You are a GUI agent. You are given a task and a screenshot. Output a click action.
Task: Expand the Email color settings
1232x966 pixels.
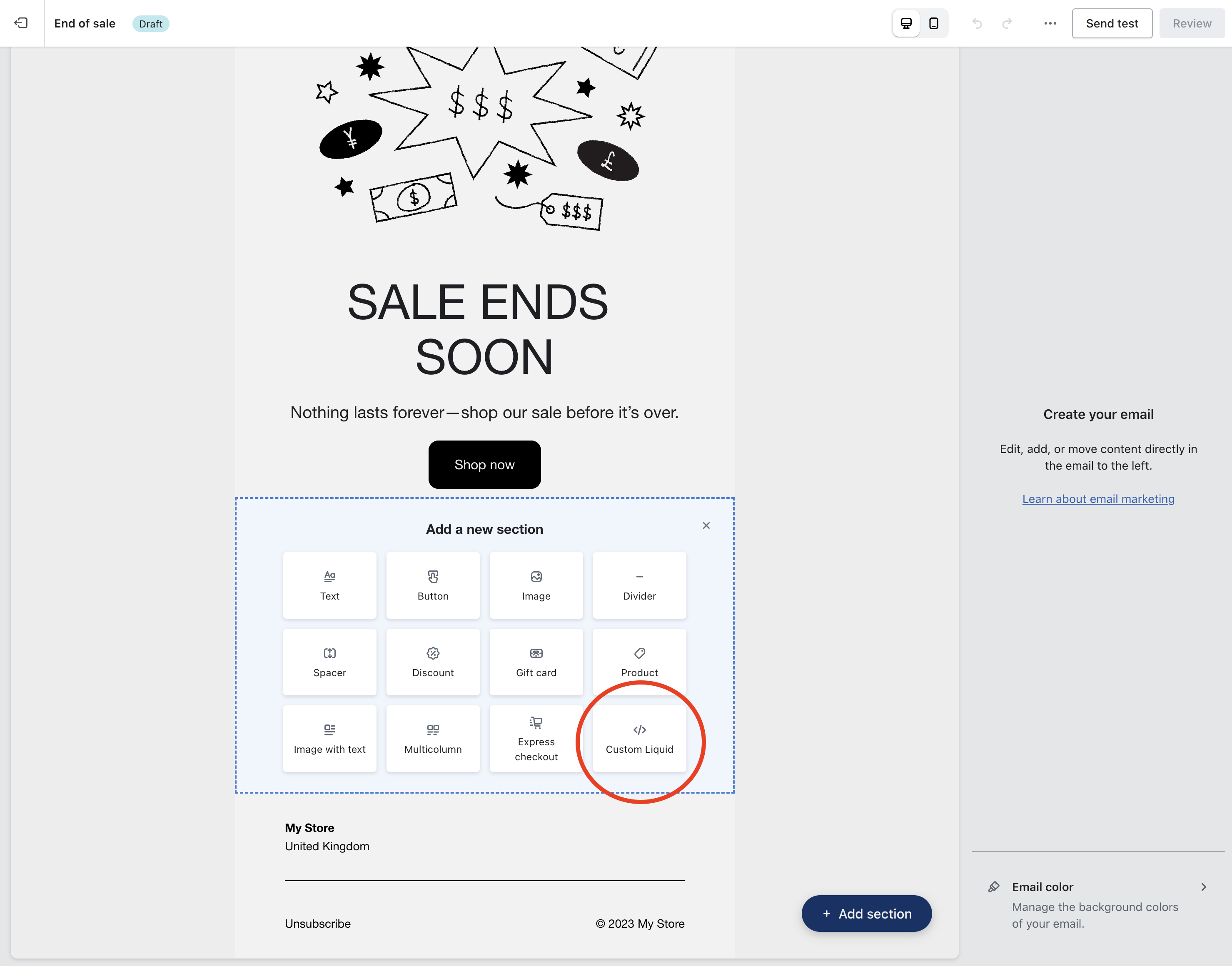tap(1098, 905)
